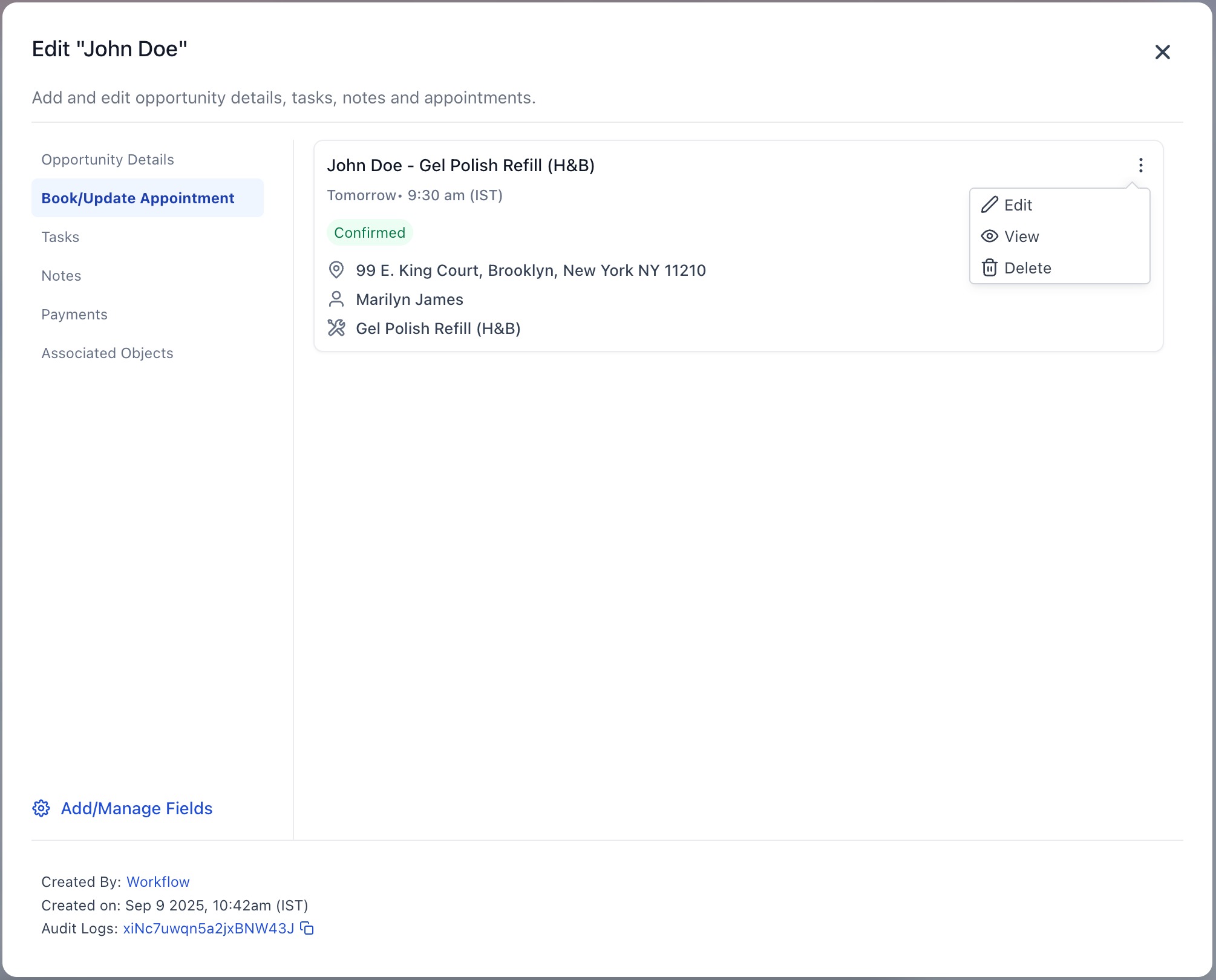Select the Payments section
This screenshot has width=1216, height=980.
click(74, 314)
